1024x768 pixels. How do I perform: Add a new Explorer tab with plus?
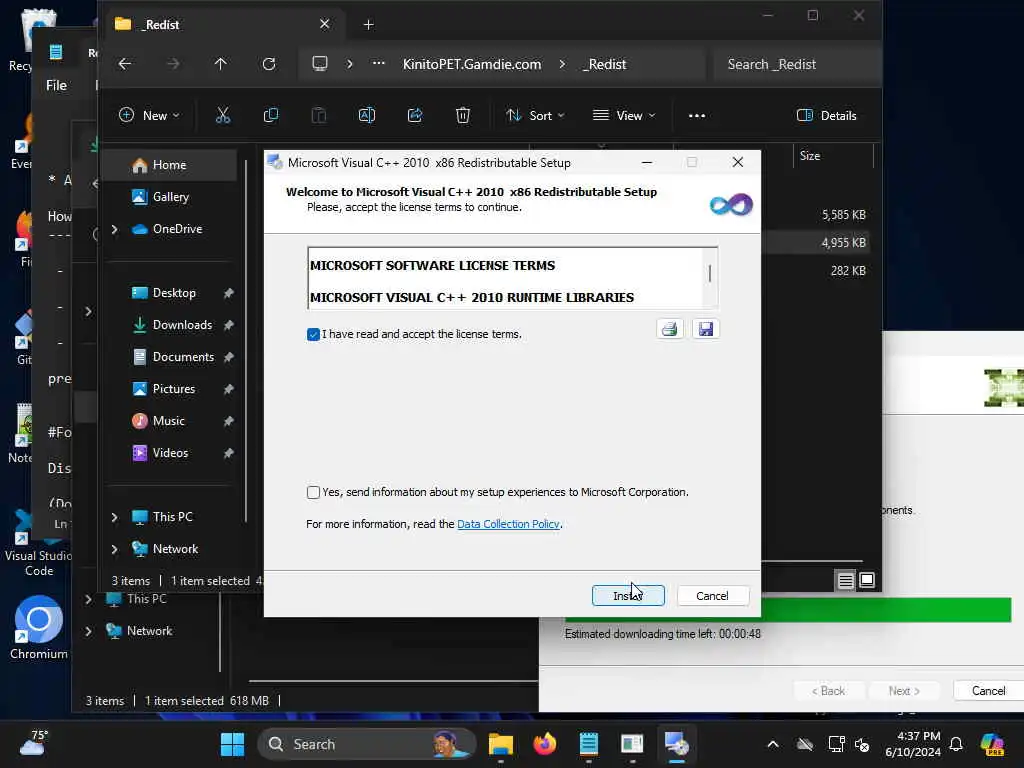368,25
